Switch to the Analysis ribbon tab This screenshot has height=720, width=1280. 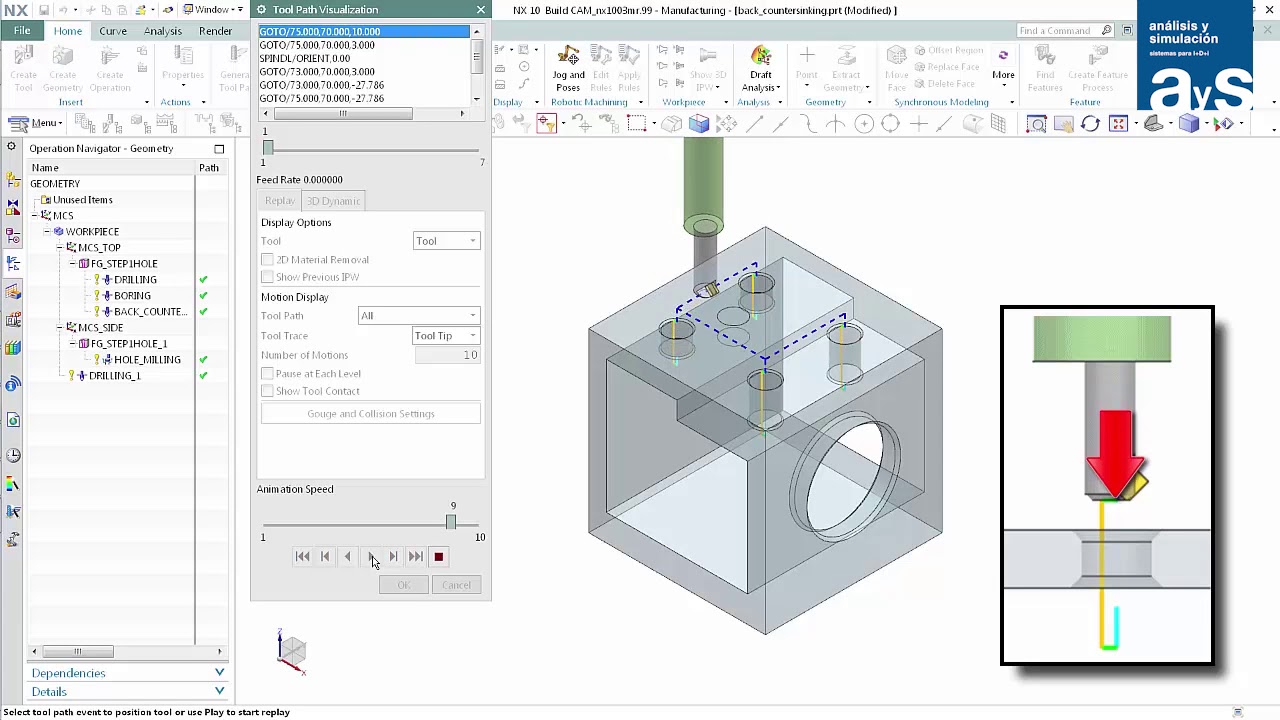[162, 31]
